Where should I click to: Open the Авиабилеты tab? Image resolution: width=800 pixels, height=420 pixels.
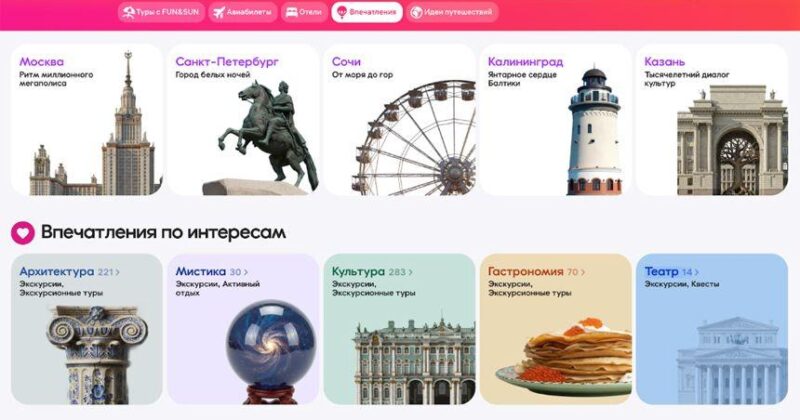(x=243, y=12)
